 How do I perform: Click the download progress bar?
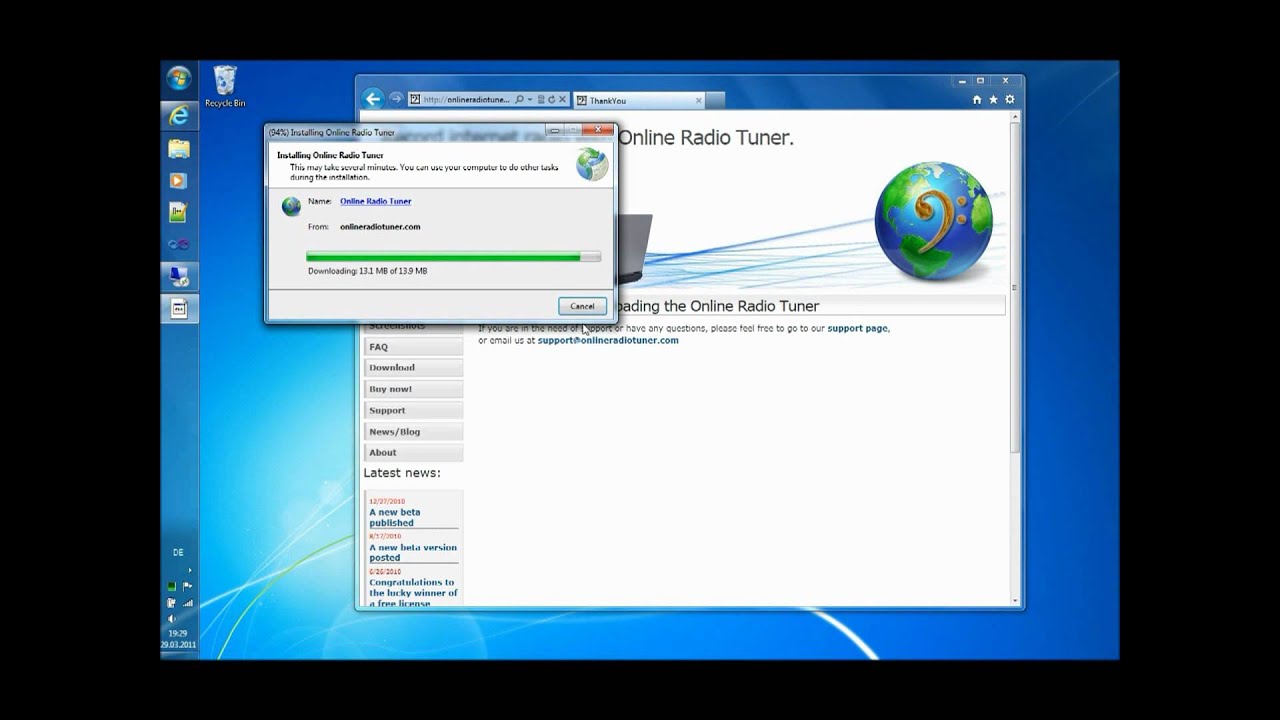[454, 256]
